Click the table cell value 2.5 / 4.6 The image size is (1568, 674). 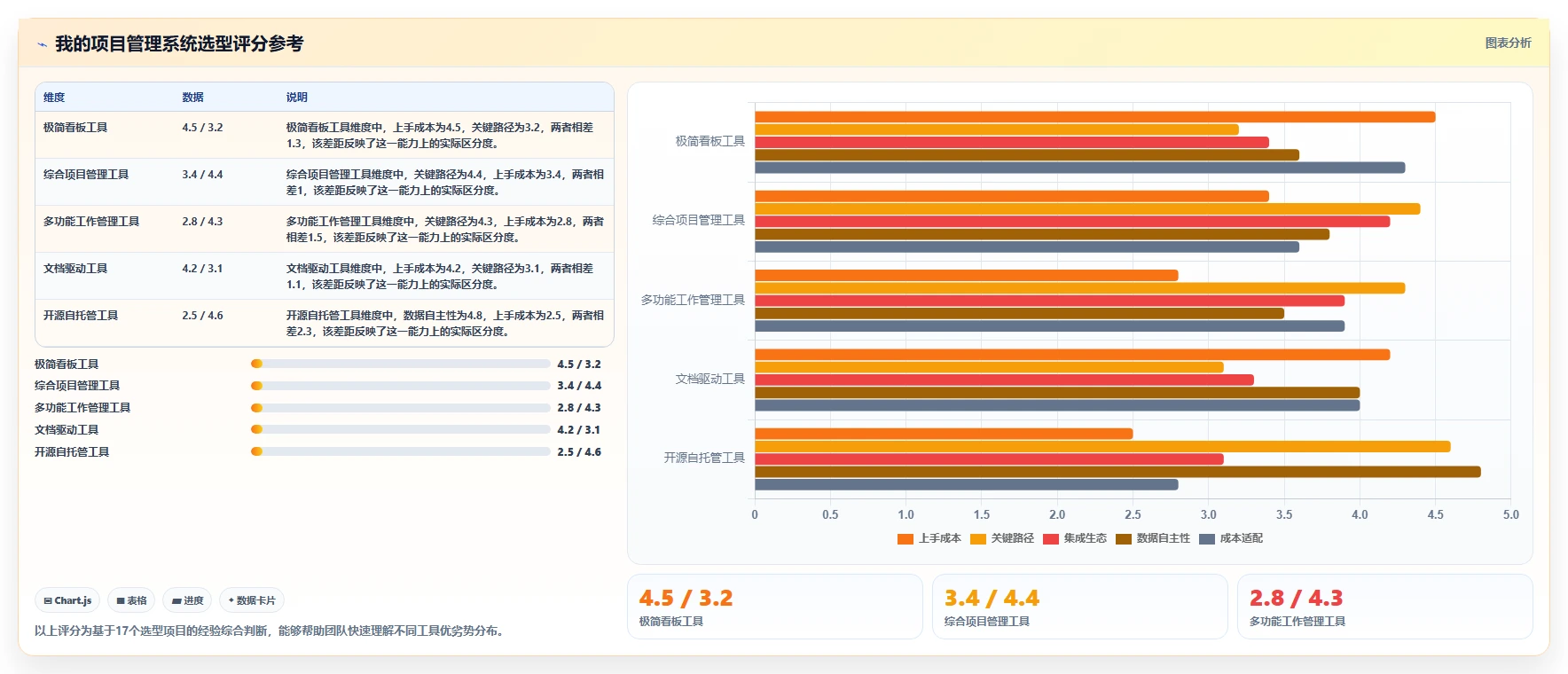point(202,316)
